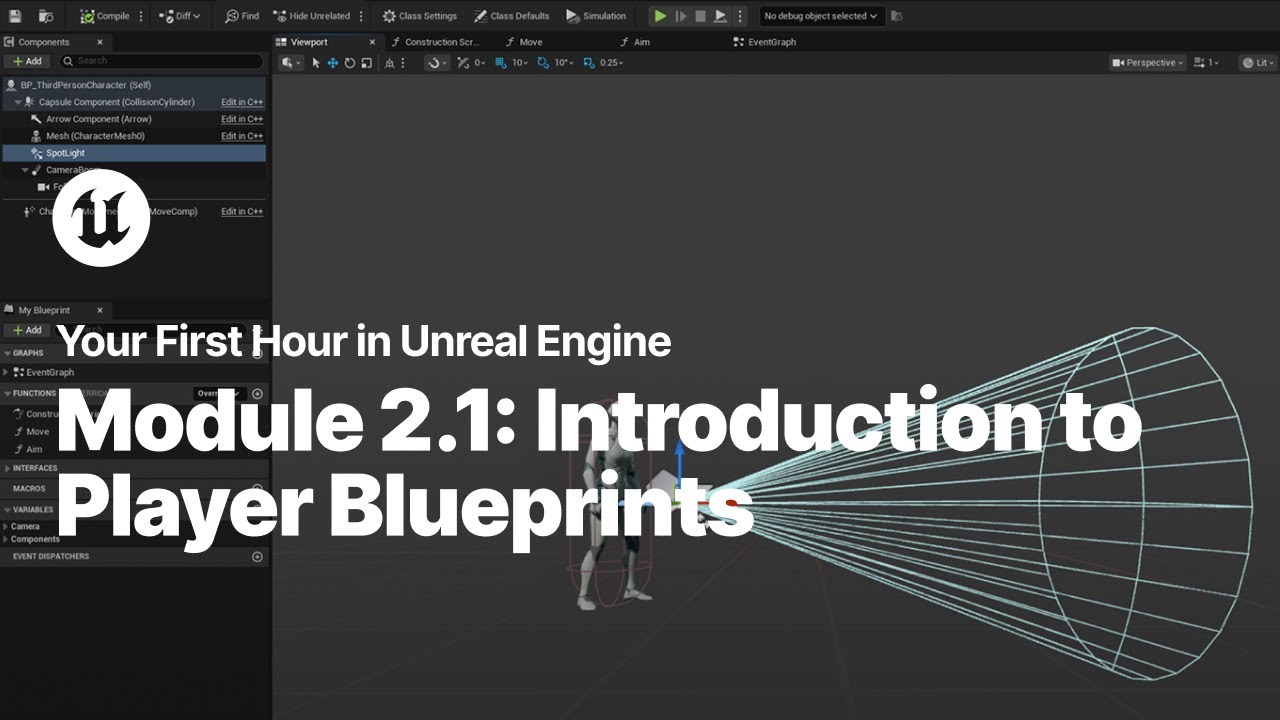Open the play options dots menu
Viewport: 1280px width, 720px height.
[740, 16]
